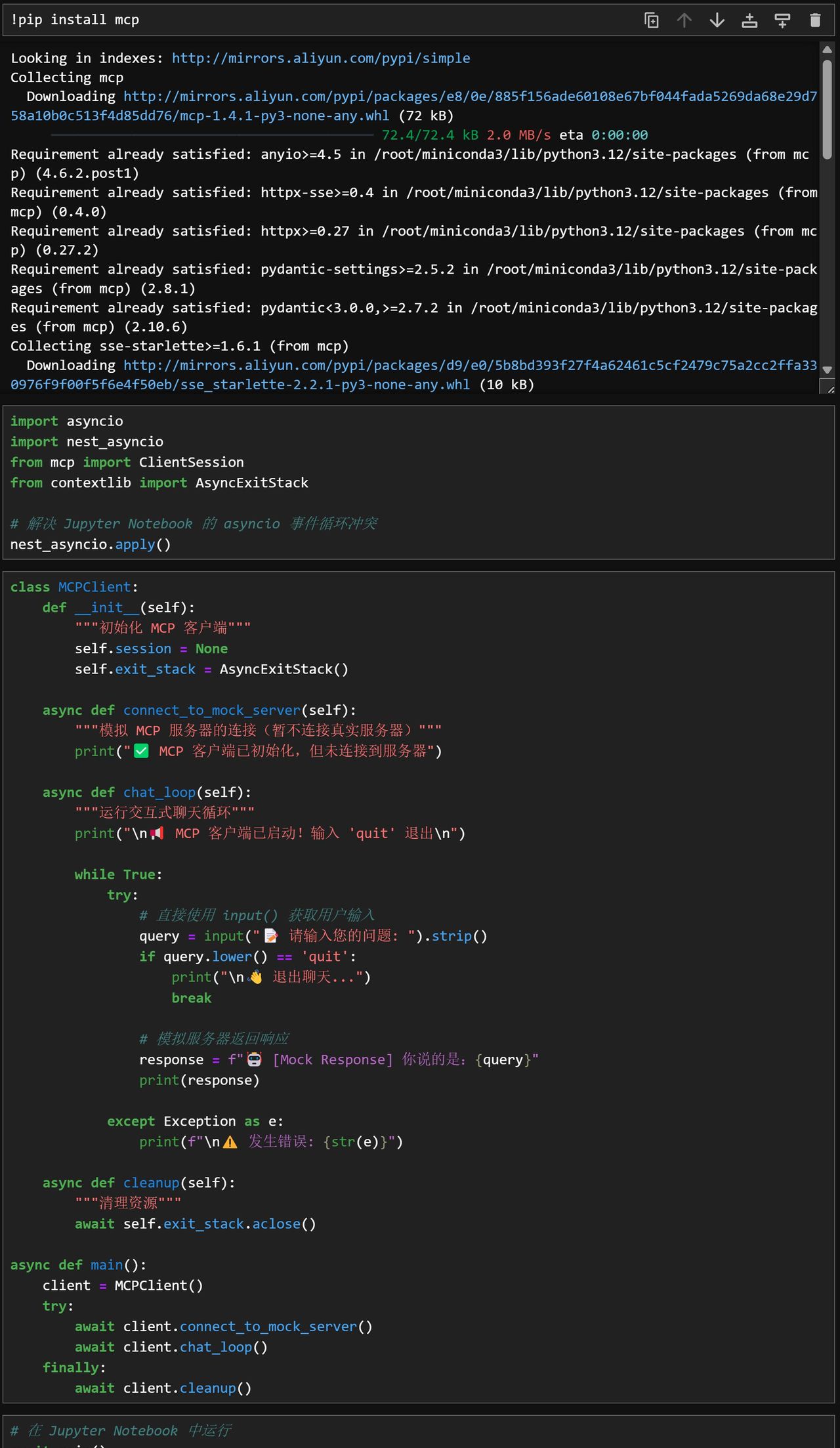The height and width of the screenshot is (1448, 840).
Task: Move the pip install cell down
Action: click(717, 20)
